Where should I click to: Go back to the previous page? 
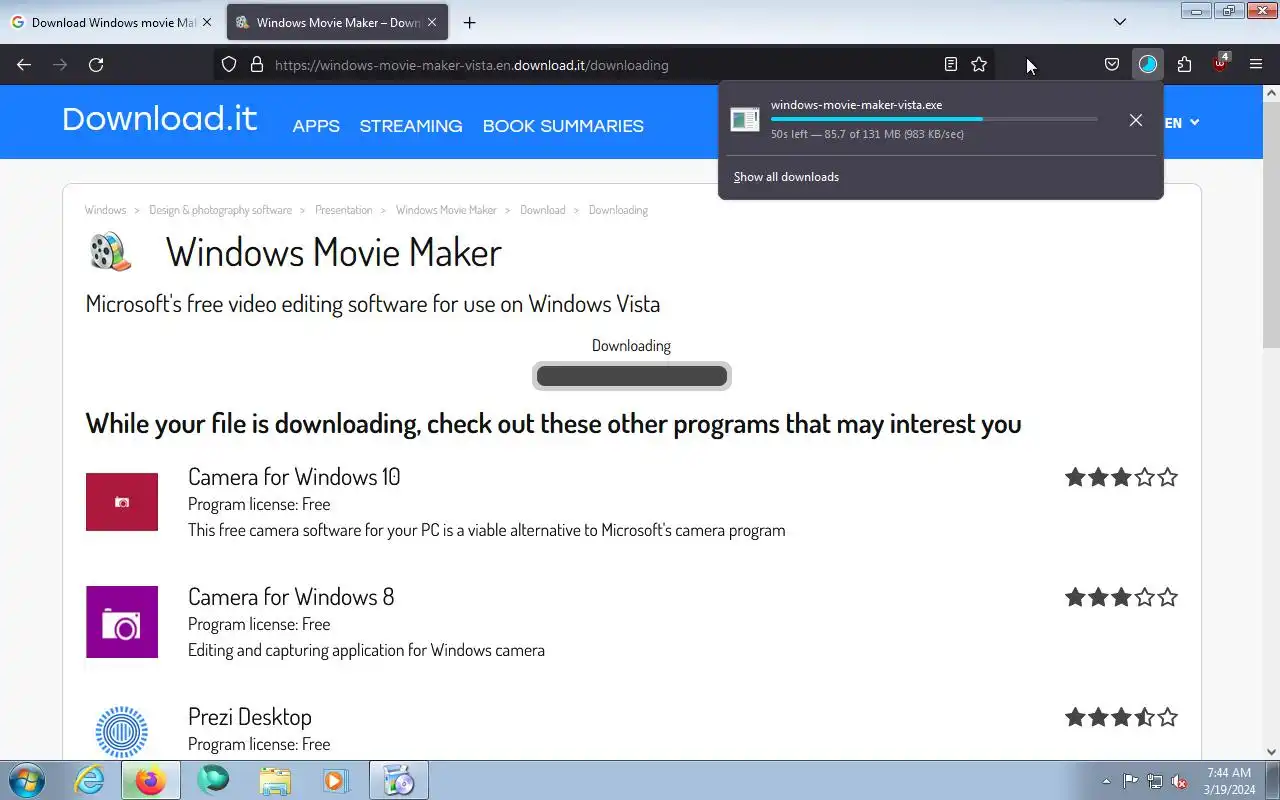[24, 65]
